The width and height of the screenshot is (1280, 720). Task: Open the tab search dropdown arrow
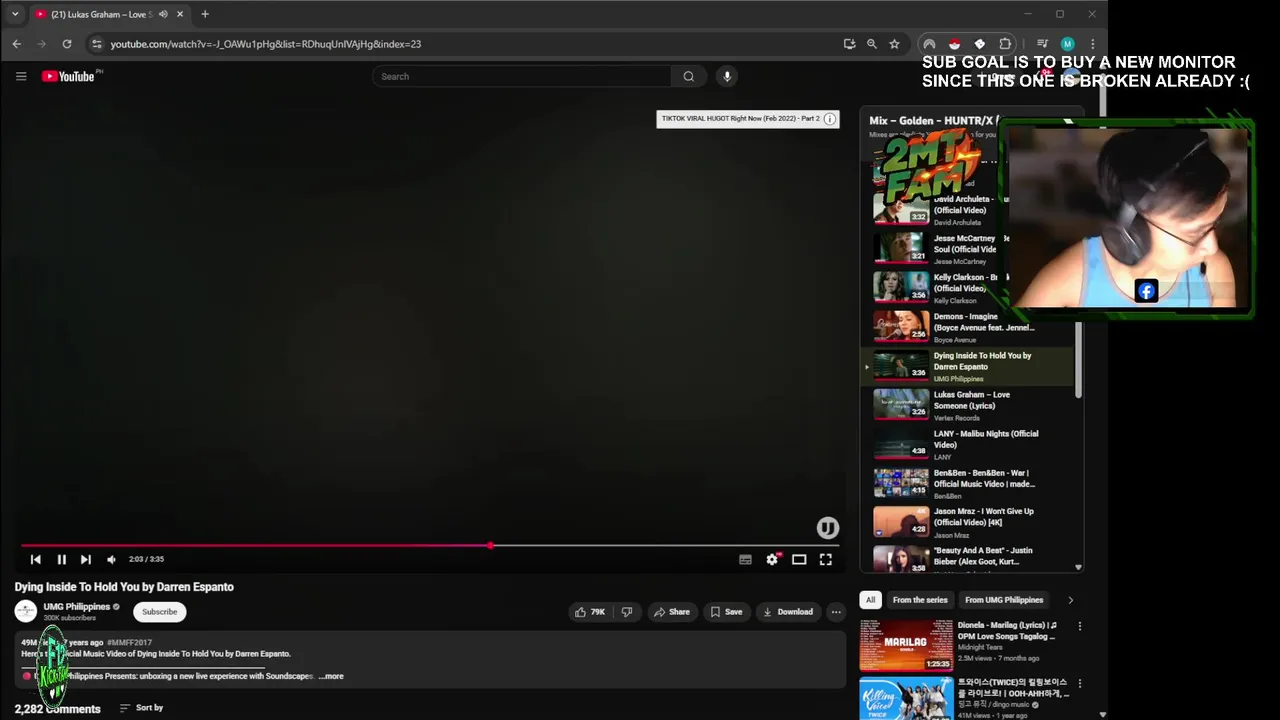pyautogui.click(x=15, y=14)
